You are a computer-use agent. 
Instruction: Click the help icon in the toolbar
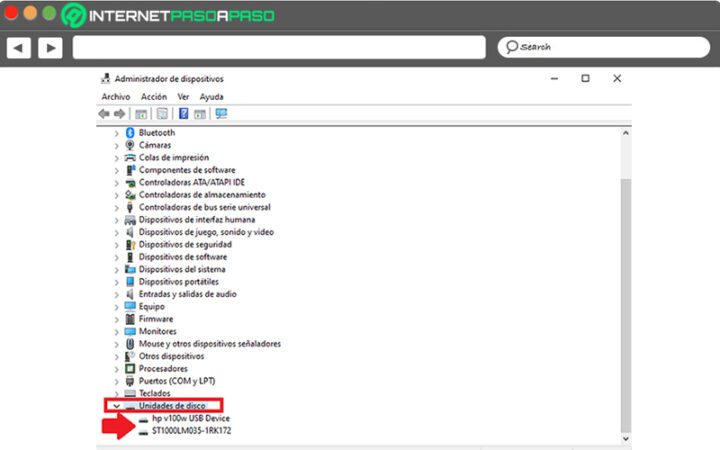click(184, 114)
